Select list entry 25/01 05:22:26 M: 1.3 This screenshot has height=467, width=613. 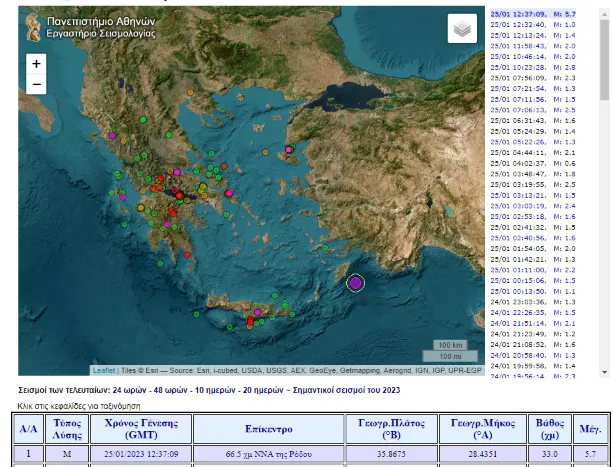click(x=533, y=142)
